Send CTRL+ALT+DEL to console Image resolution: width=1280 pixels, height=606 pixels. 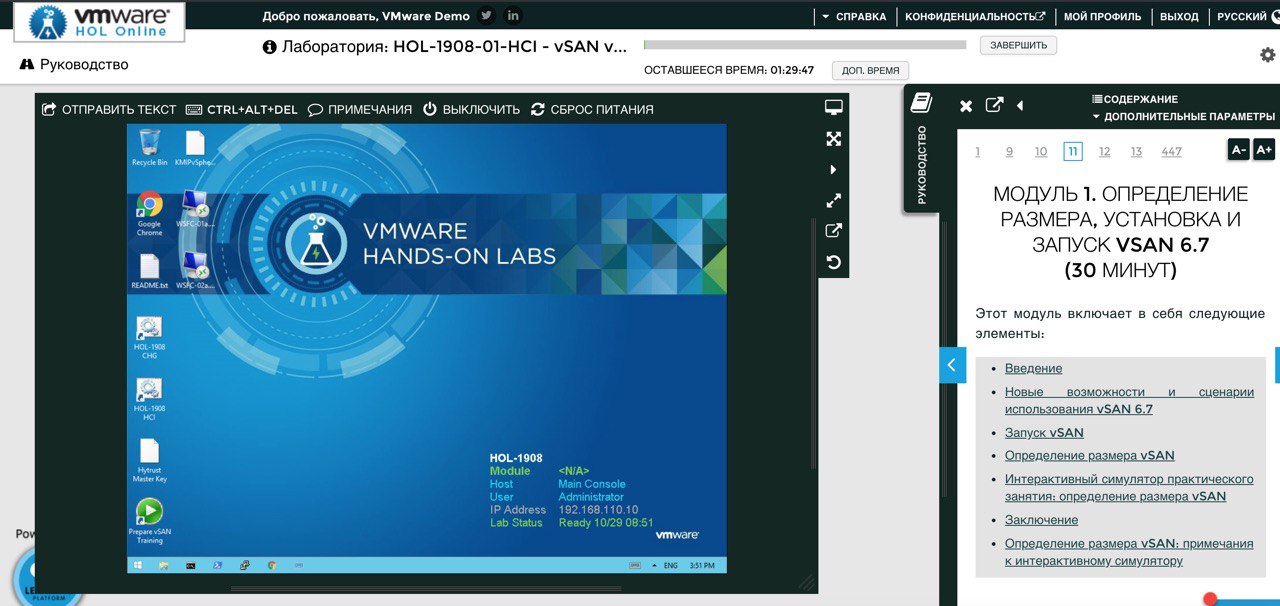[x=241, y=109]
